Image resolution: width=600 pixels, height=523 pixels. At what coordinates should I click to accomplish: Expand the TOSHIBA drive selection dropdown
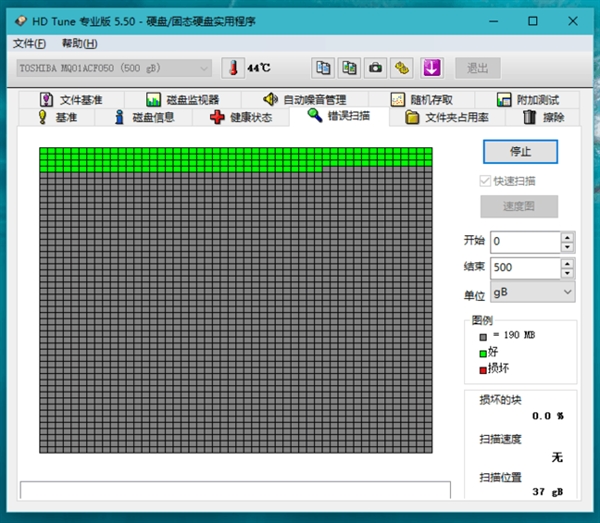(x=204, y=68)
